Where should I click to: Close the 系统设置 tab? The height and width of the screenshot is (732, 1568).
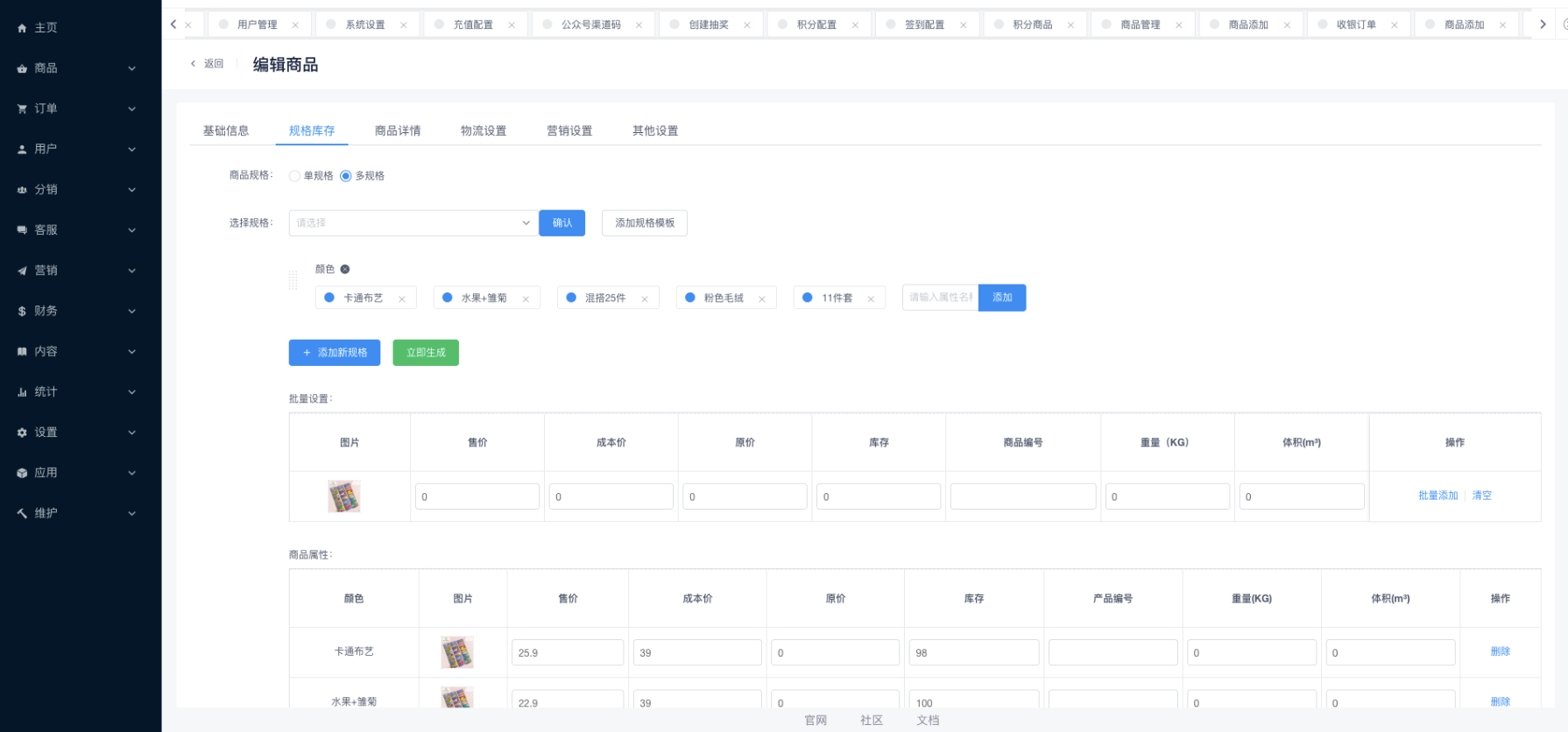pyautogui.click(x=404, y=25)
